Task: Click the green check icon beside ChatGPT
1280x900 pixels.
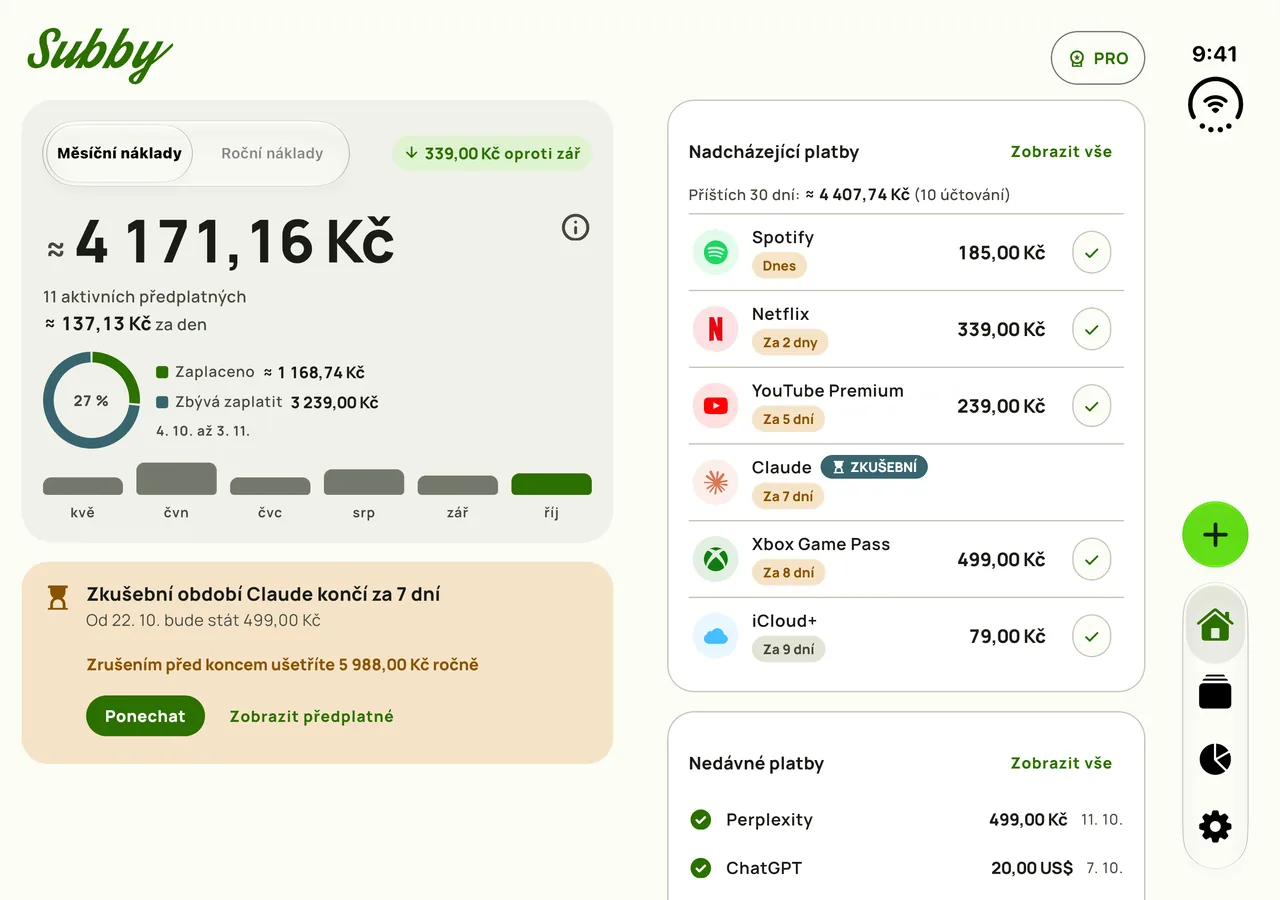Action: click(700, 868)
